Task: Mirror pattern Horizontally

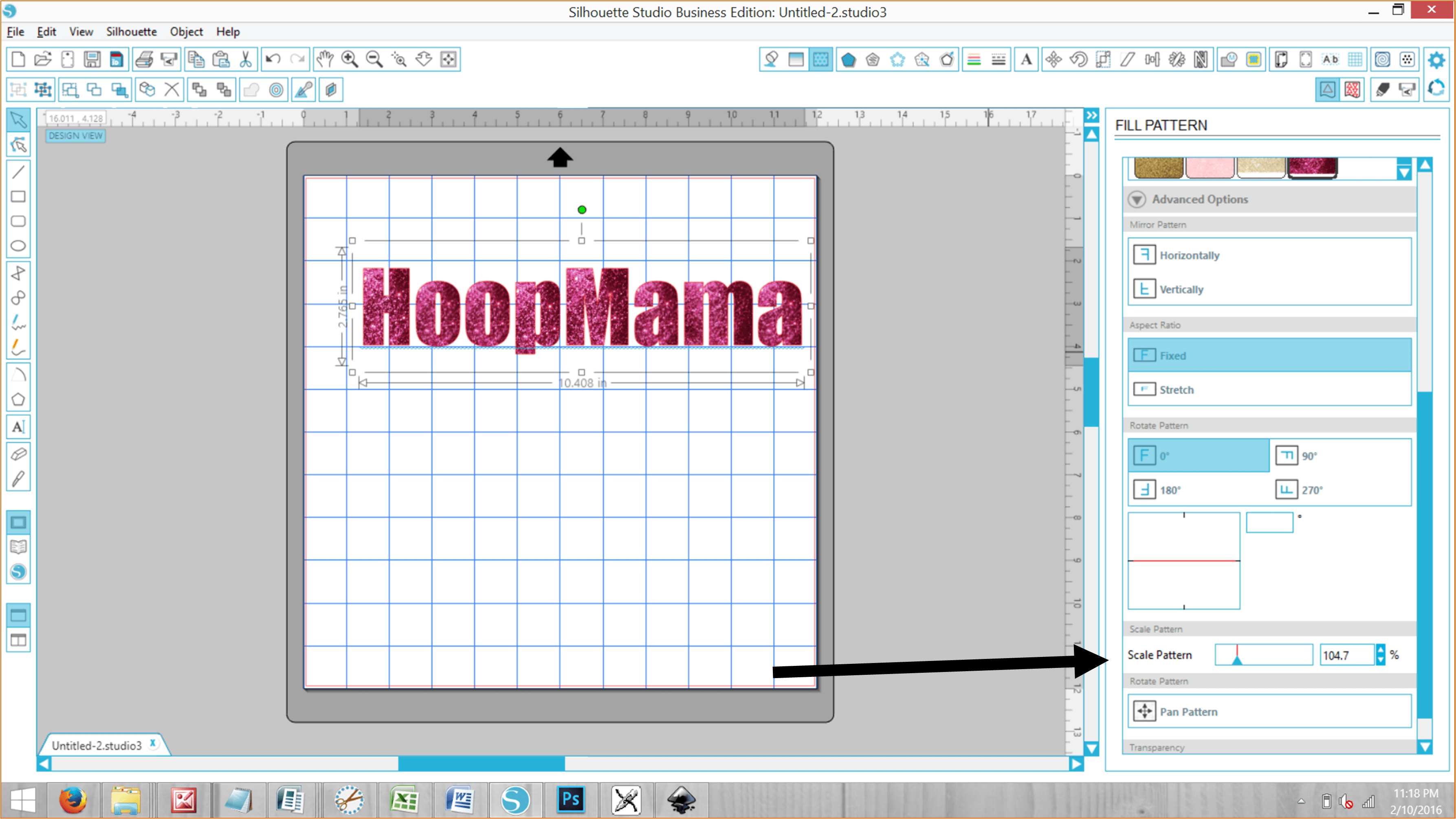Action: pos(1269,255)
